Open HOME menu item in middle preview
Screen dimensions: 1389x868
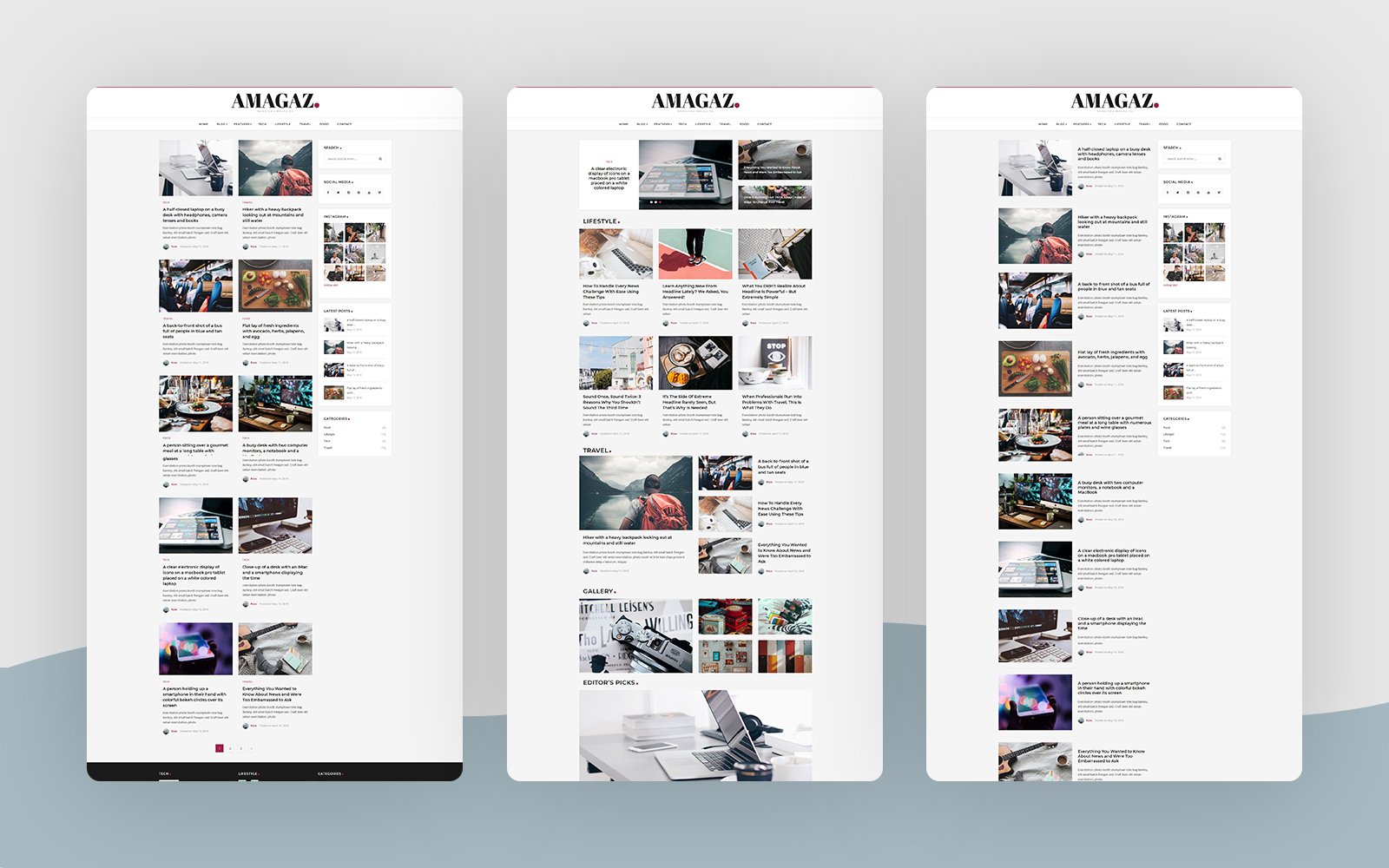[x=623, y=124]
